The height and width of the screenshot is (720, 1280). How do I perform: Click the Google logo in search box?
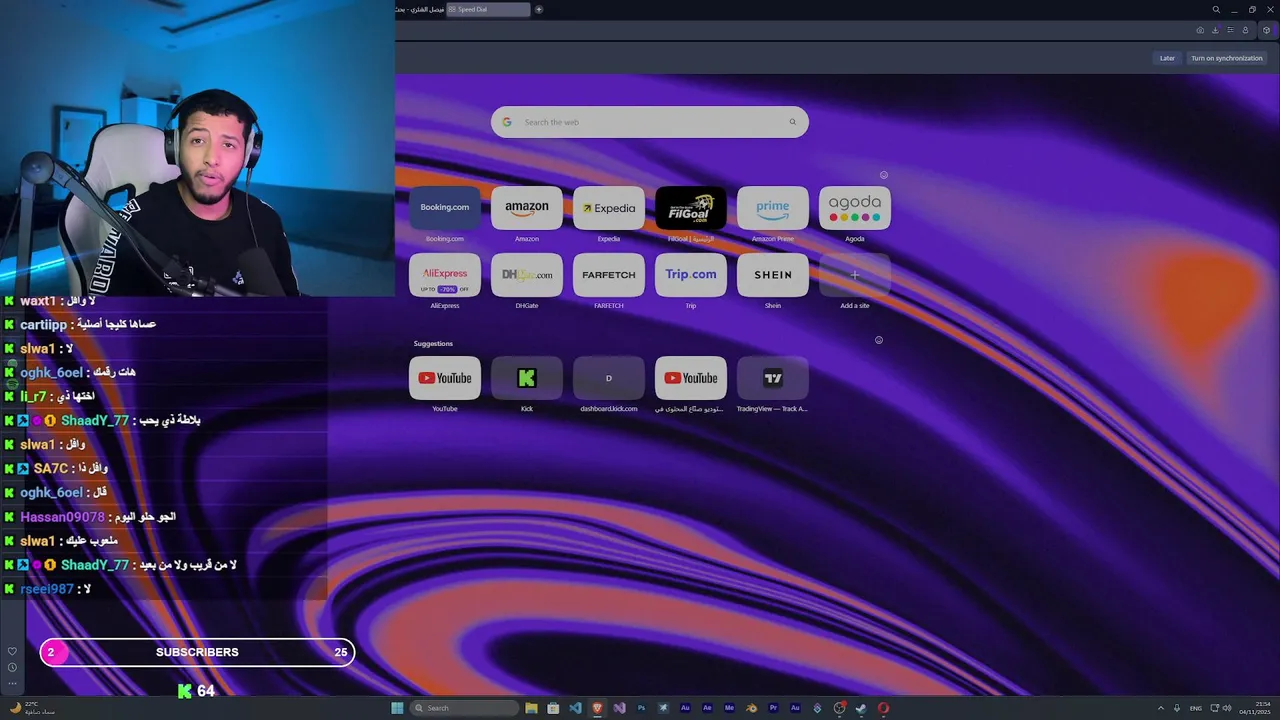(507, 122)
